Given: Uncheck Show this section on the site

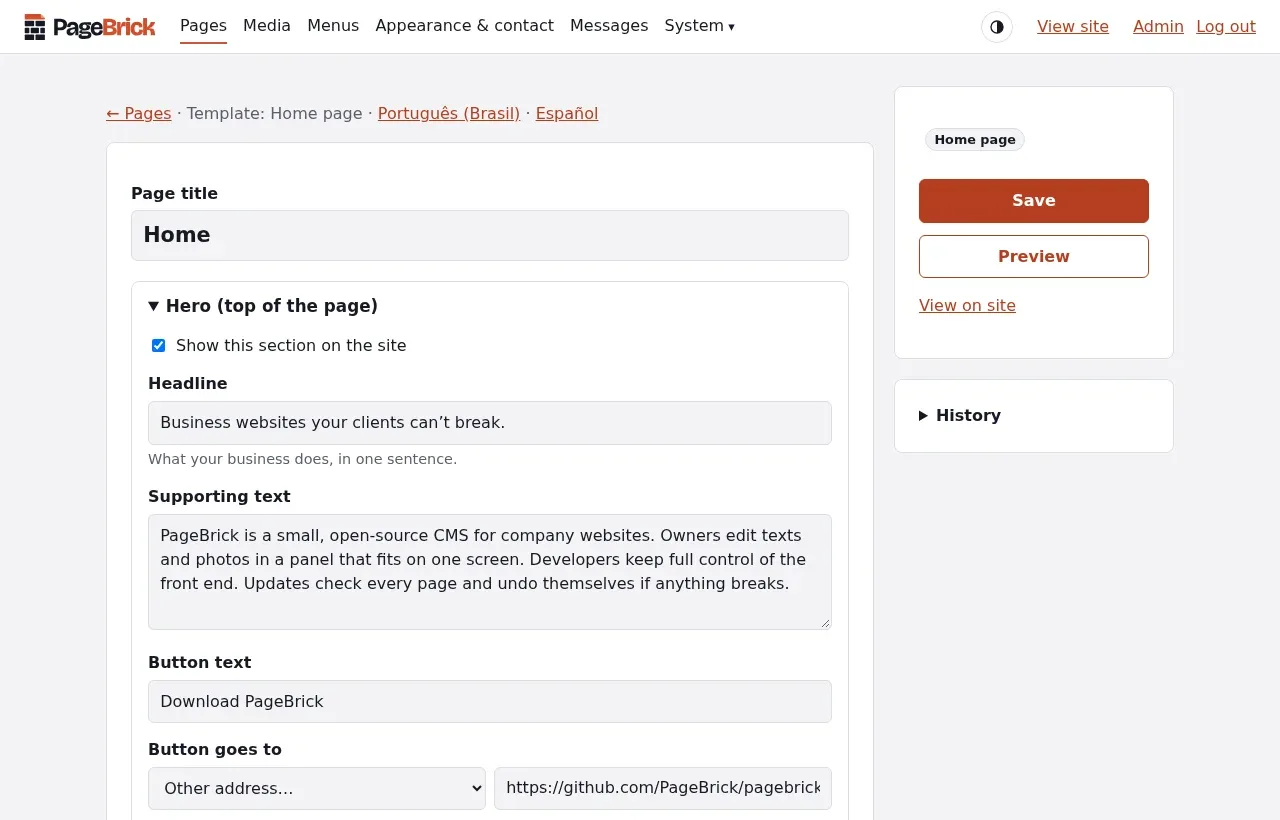Looking at the screenshot, I should (158, 346).
